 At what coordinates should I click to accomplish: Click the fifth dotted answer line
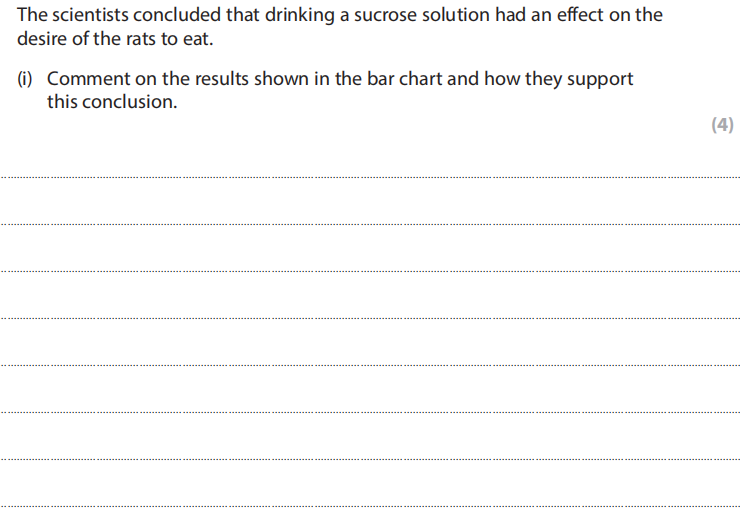pyautogui.click(x=370, y=365)
